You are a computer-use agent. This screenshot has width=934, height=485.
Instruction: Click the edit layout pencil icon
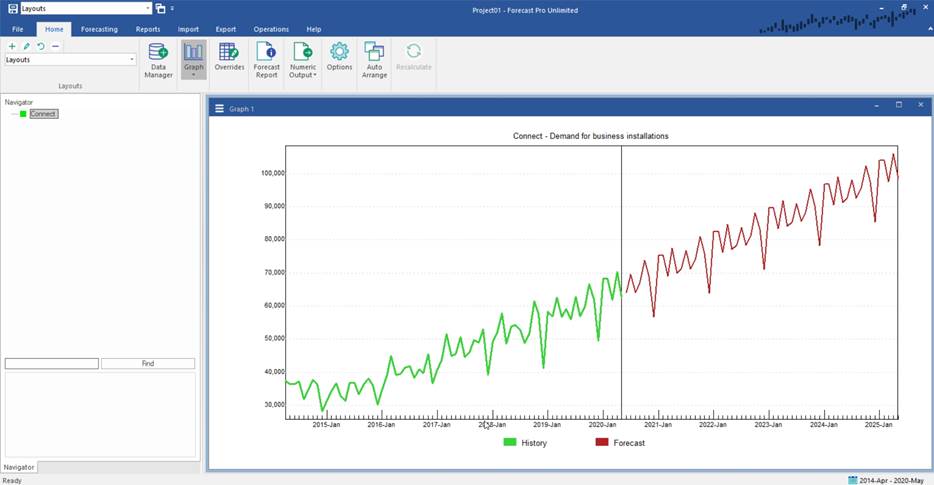coord(27,46)
